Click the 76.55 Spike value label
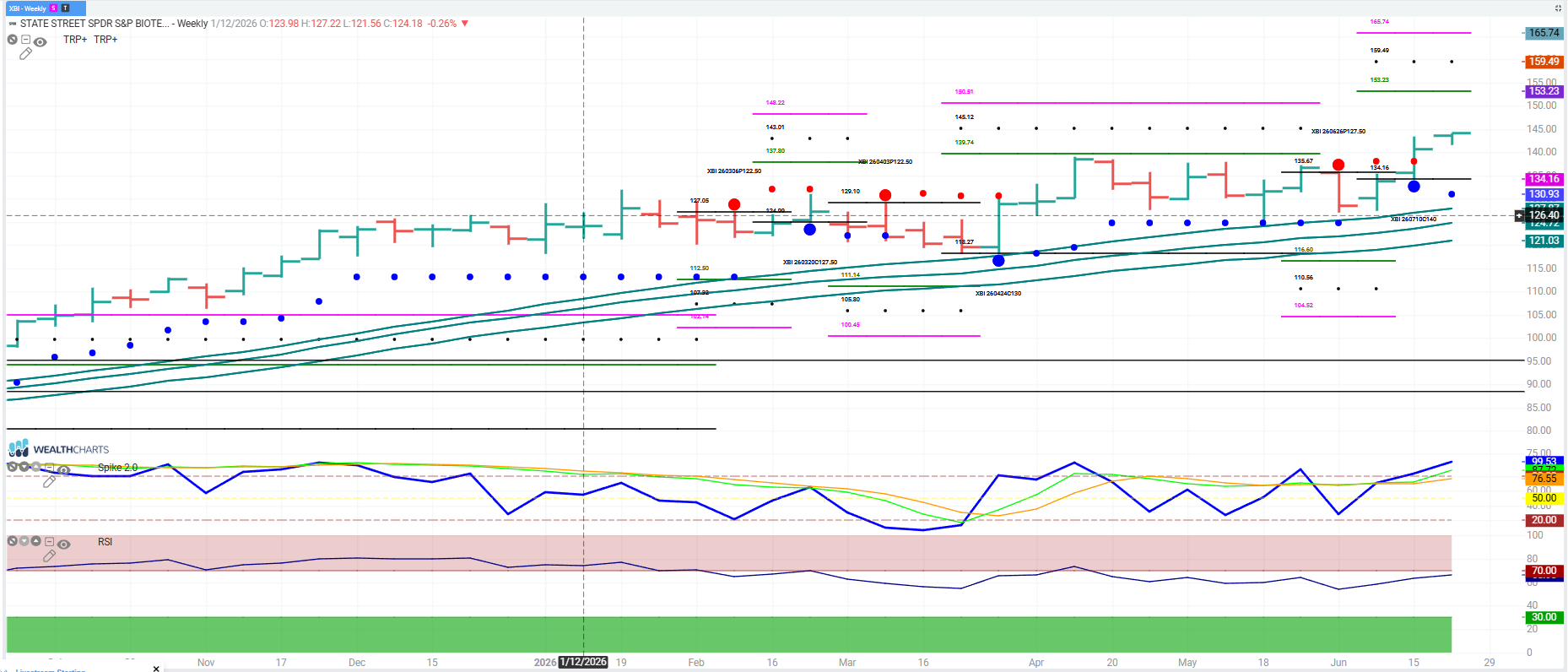Viewport: 1568px width, 672px height. point(1544,479)
